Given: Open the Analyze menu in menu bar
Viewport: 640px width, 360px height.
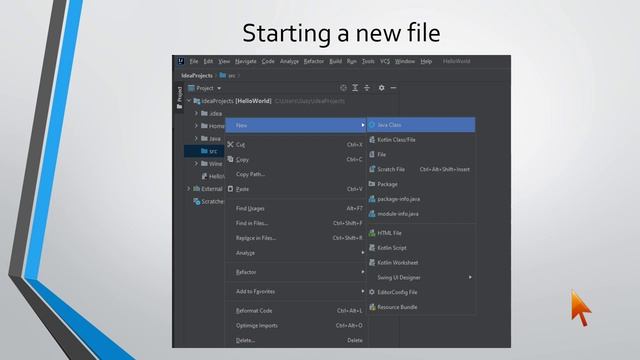Looking at the screenshot, I should 289,61.
